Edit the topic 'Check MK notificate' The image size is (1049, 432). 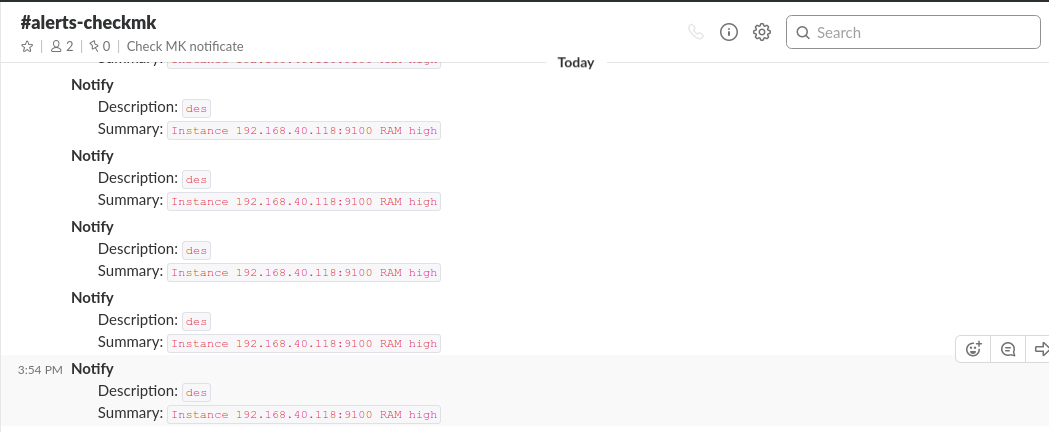pos(185,46)
